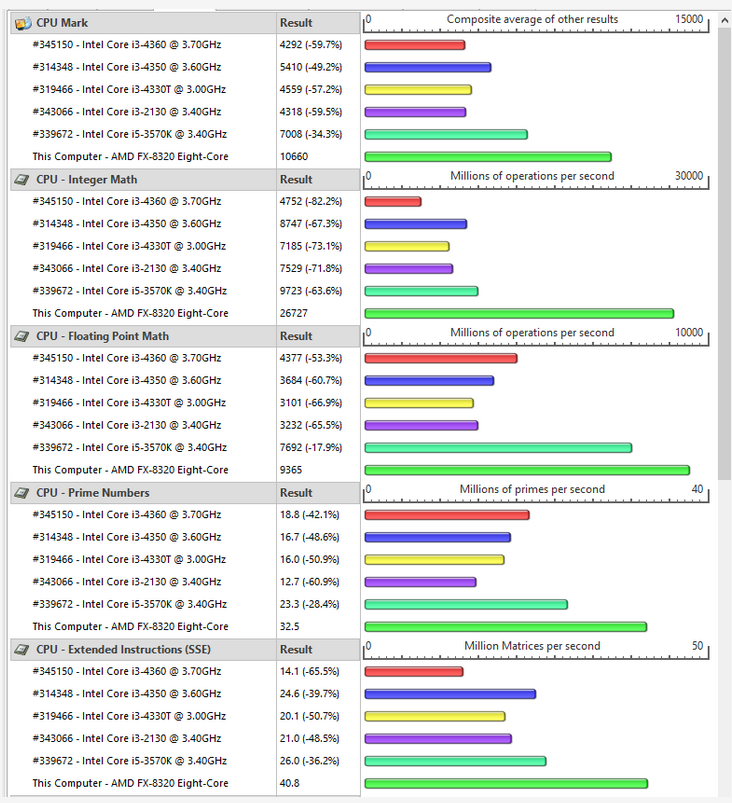The image size is (732, 803).
Task: Select i3-2130 row under CPU Mark
Action: click(x=185, y=112)
